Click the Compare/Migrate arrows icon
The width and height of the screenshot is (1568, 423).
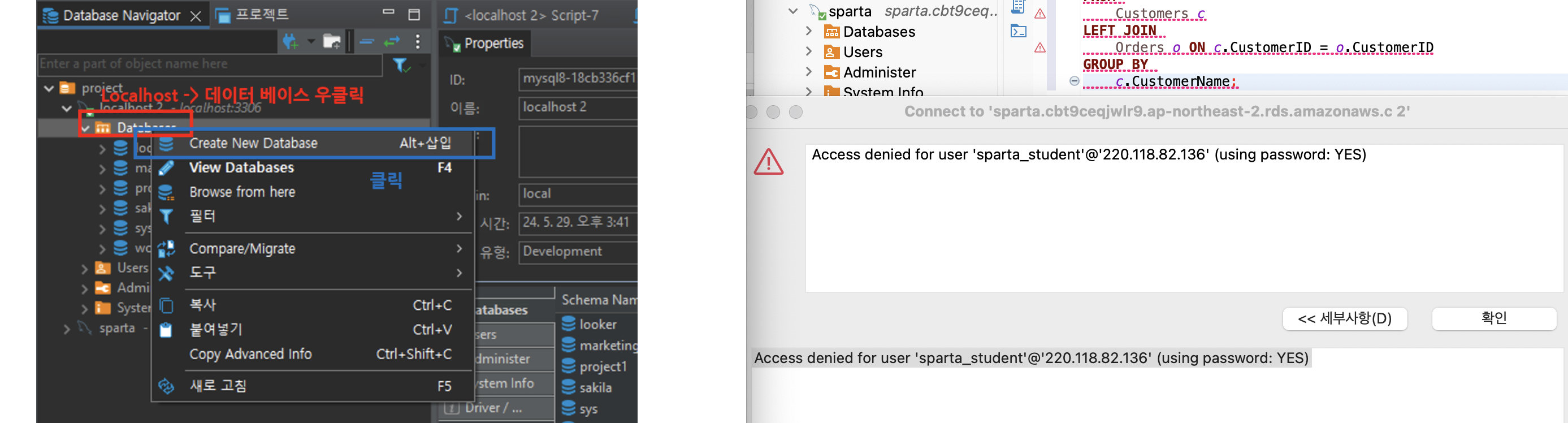[166, 249]
